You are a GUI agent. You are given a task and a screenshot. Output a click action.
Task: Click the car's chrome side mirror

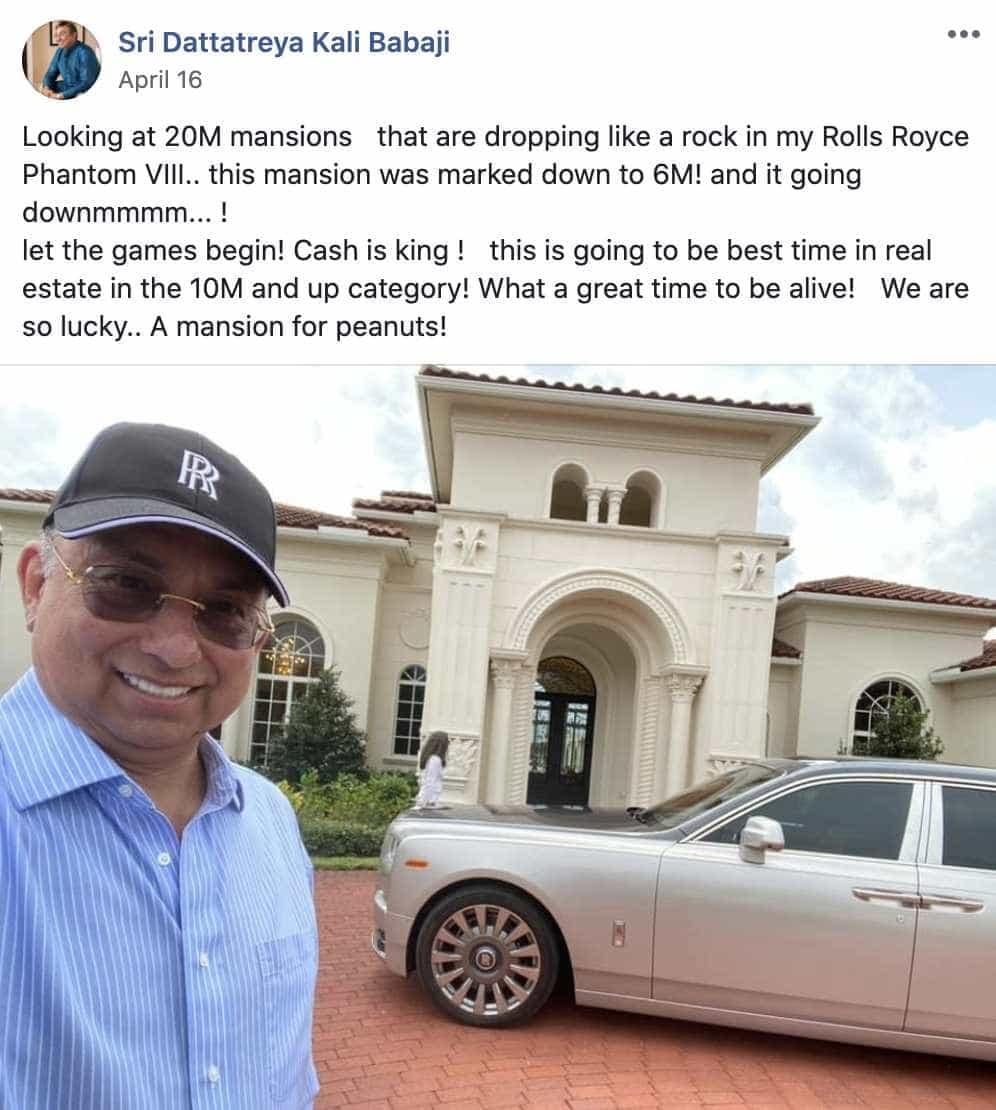pyautogui.click(x=761, y=837)
